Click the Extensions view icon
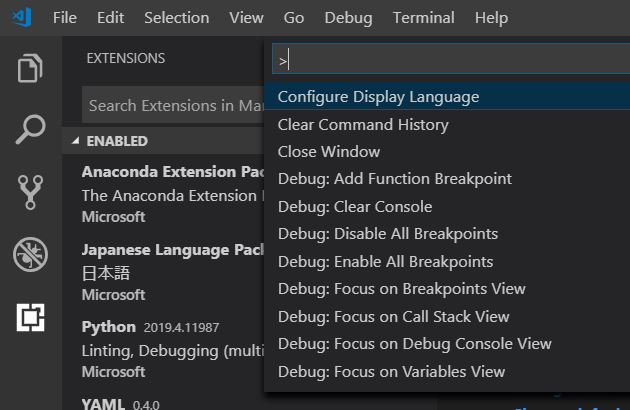630x410 pixels. [x=30, y=317]
